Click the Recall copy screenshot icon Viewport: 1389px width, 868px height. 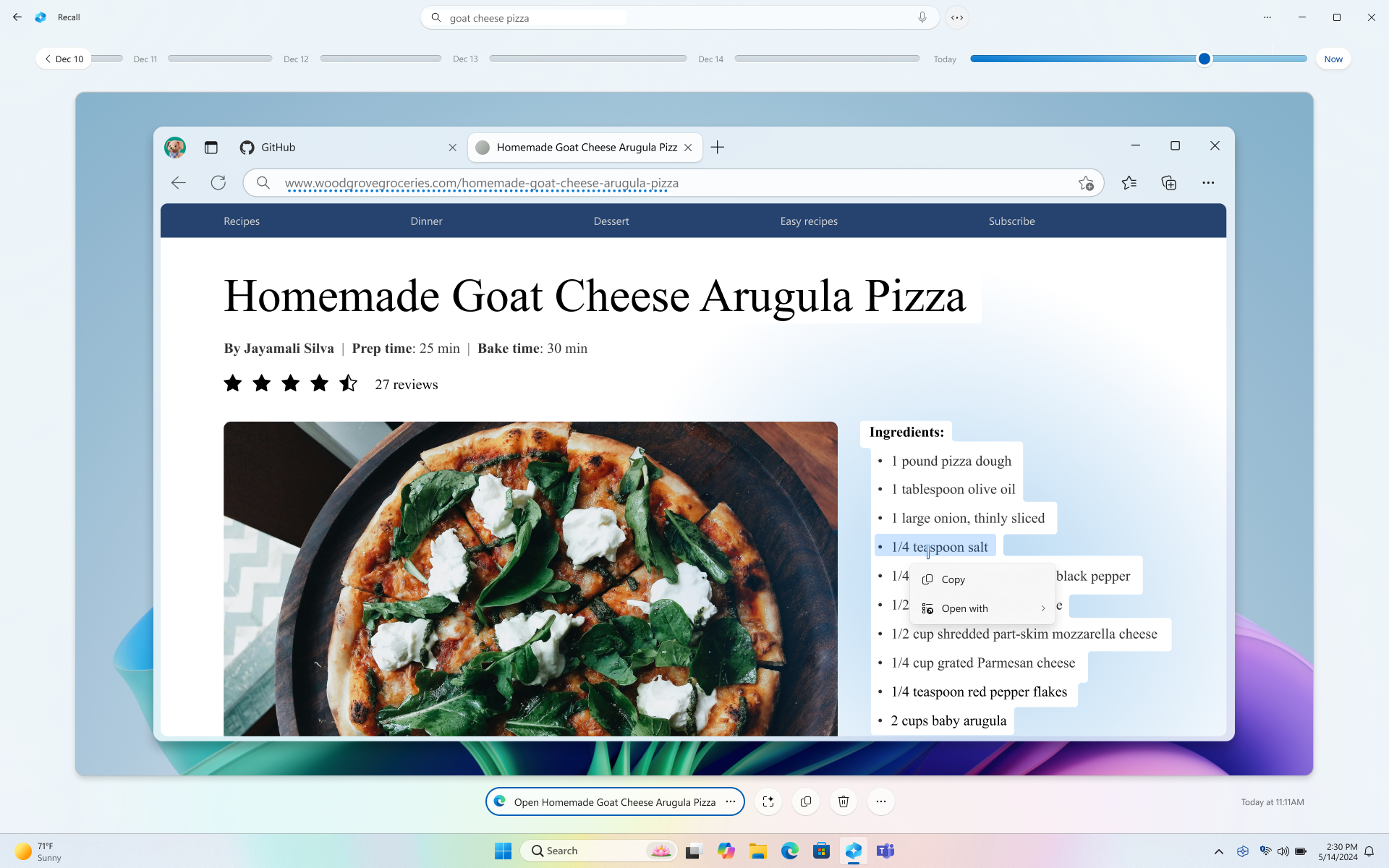pos(805,801)
